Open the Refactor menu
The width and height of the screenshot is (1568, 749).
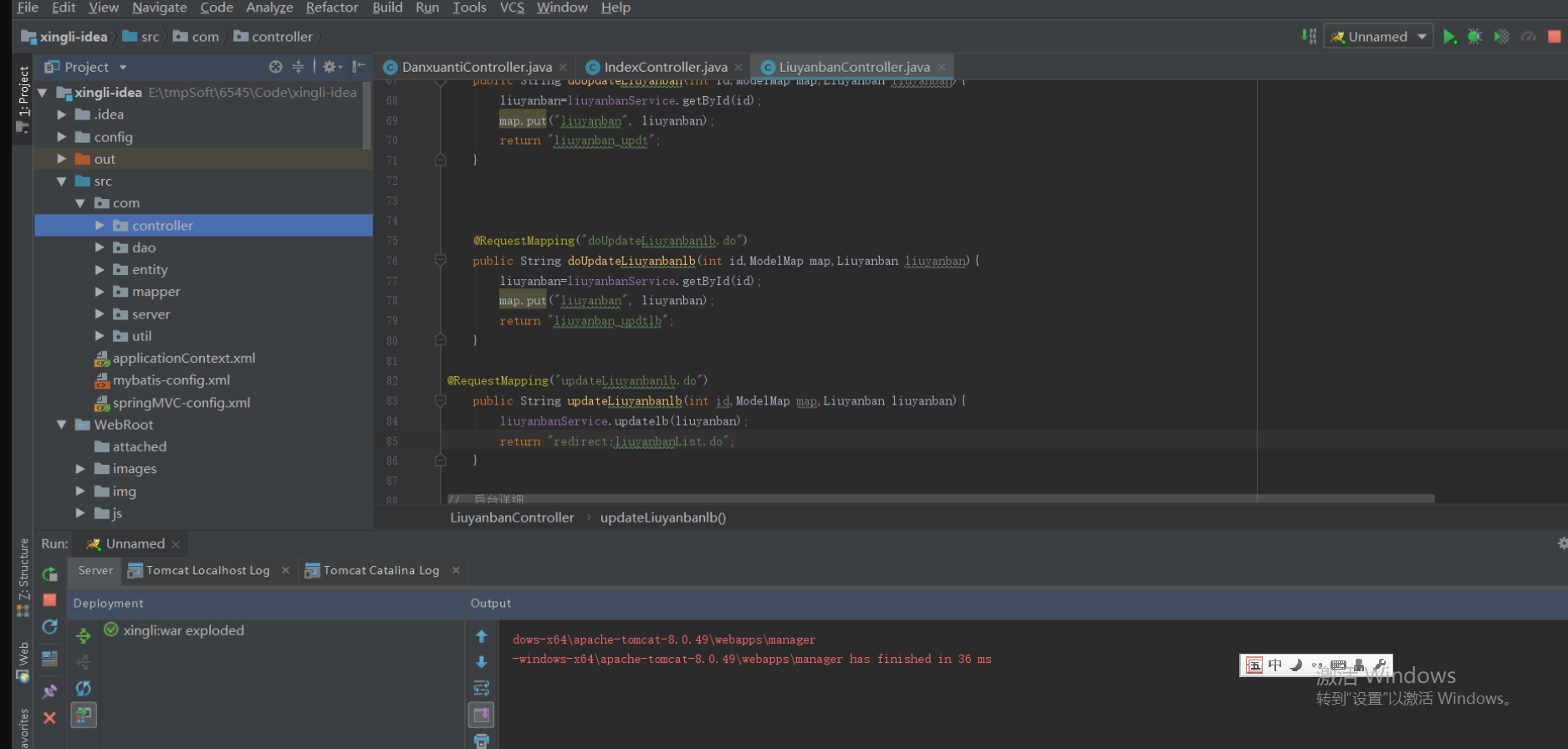[331, 8]
